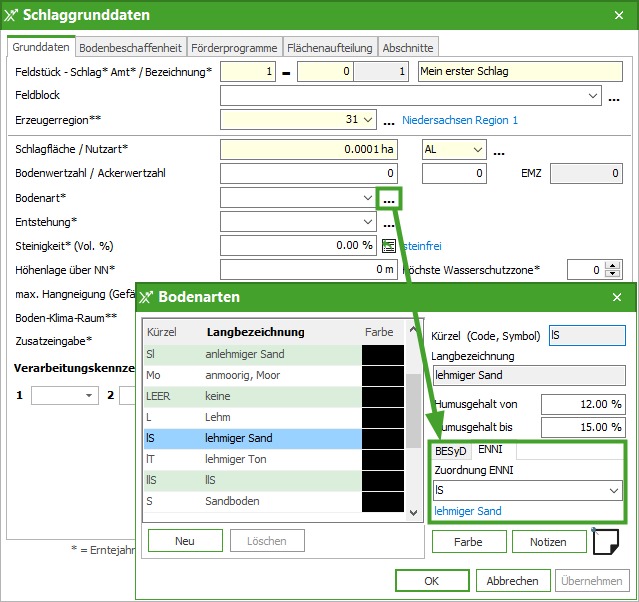Click black color swatch of Lehm row

click(382, 417)
